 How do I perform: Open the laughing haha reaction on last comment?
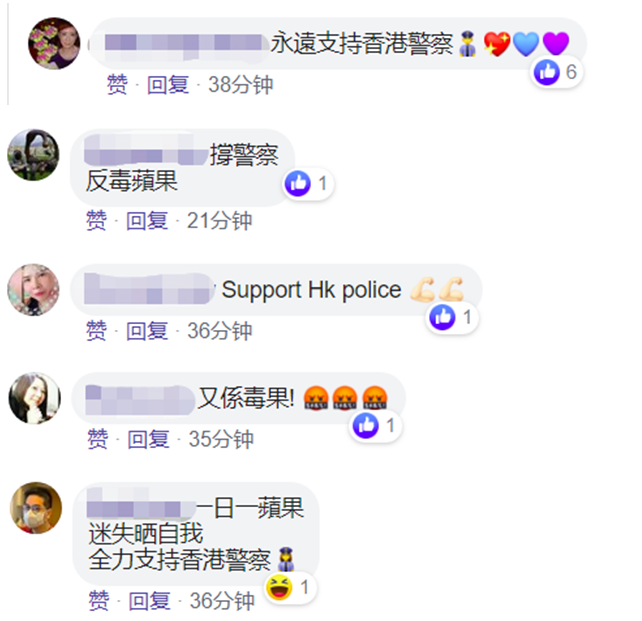[x=279, y=587]
